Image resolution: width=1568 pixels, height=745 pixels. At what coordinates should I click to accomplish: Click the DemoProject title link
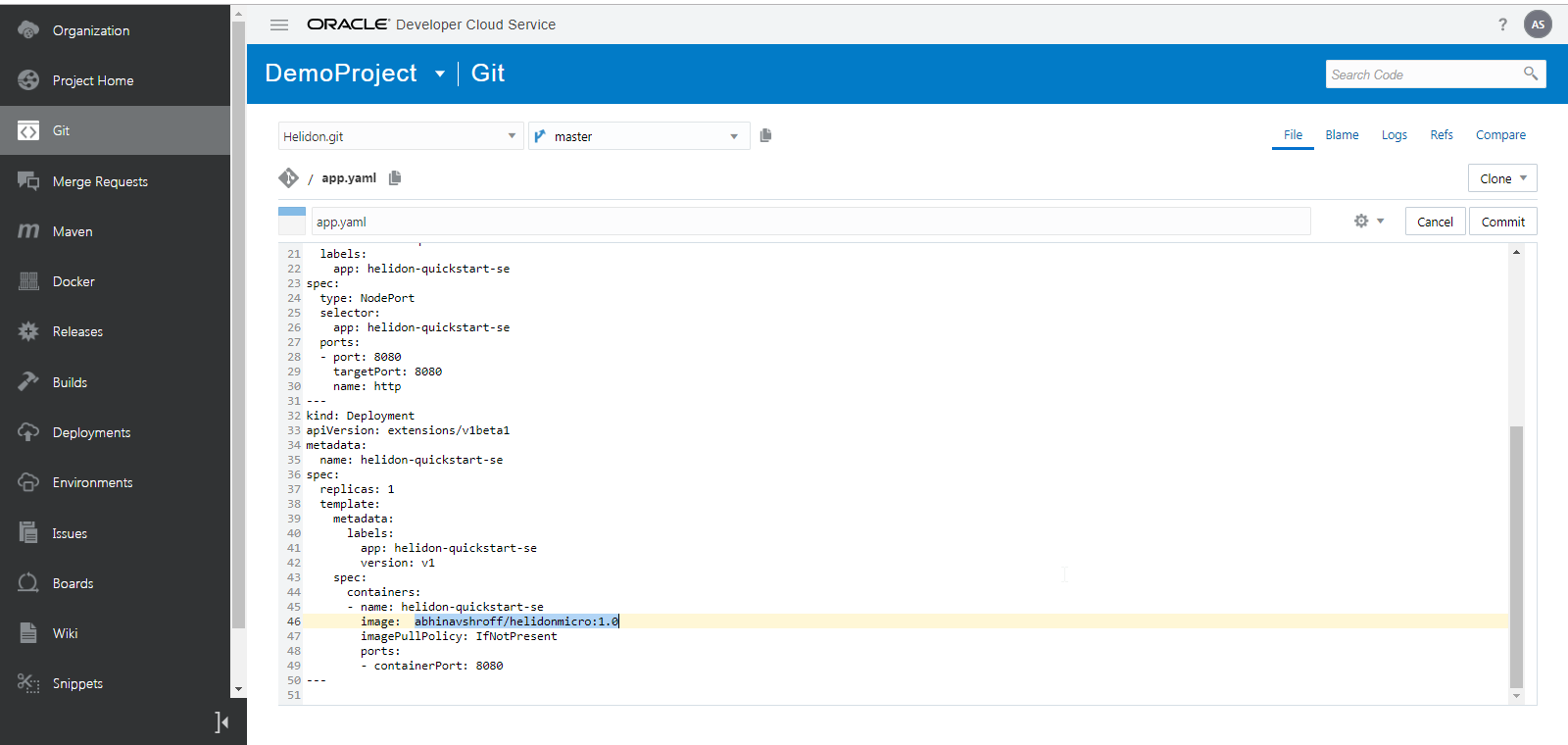(341, 74)
